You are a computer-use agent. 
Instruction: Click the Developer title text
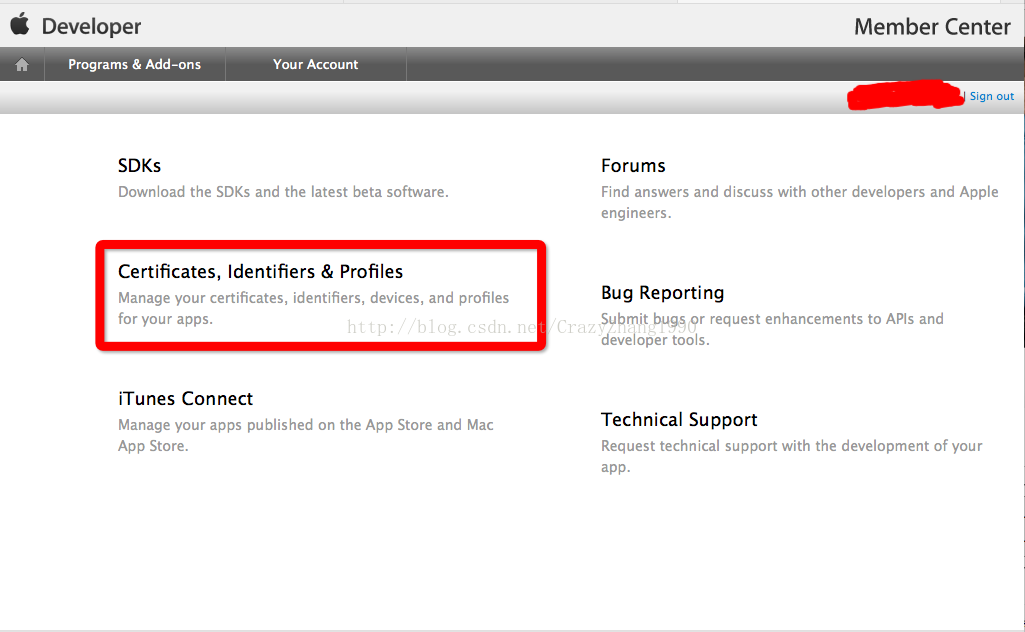tap(92, 26)
